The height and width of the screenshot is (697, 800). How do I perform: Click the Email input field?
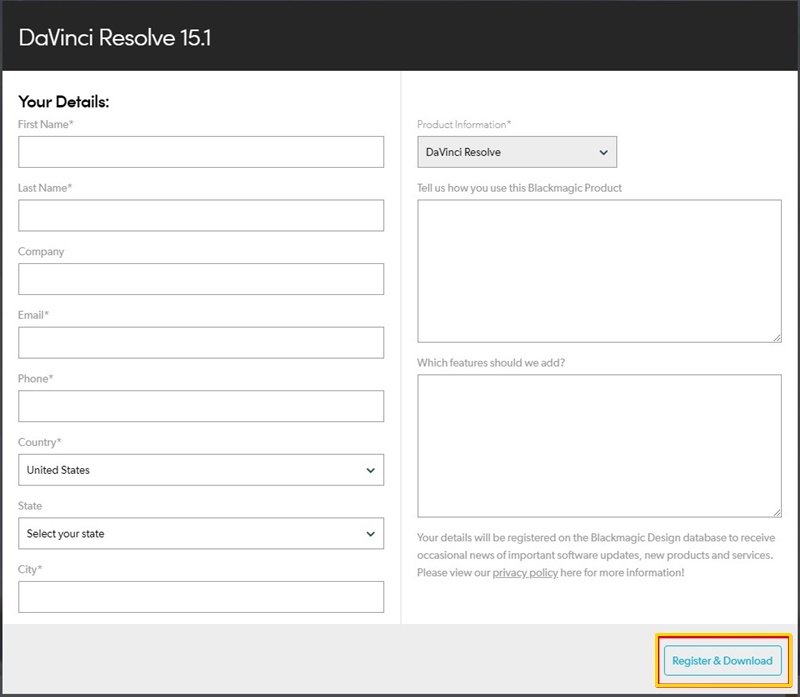click(x=201, y=342)
